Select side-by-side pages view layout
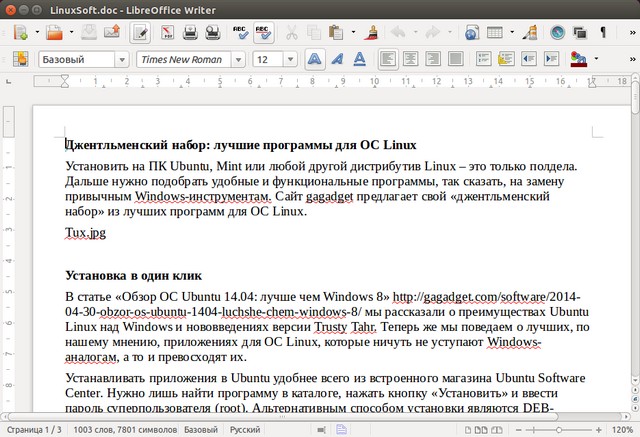The width and height of the screenshot is (640, 437). tap(481, 430)
